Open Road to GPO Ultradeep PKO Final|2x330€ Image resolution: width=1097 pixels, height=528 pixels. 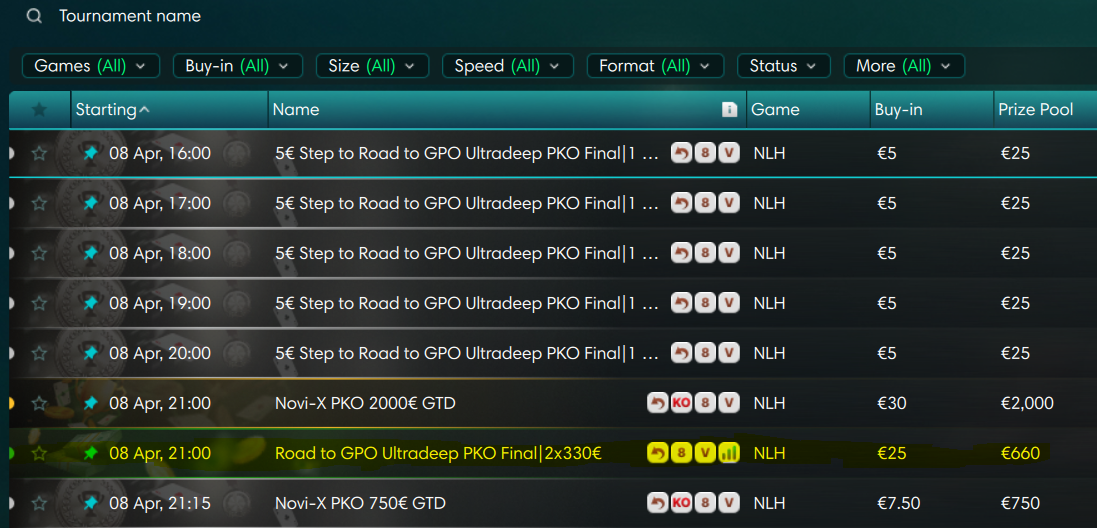pyautogui.click(x=437, y=453)
